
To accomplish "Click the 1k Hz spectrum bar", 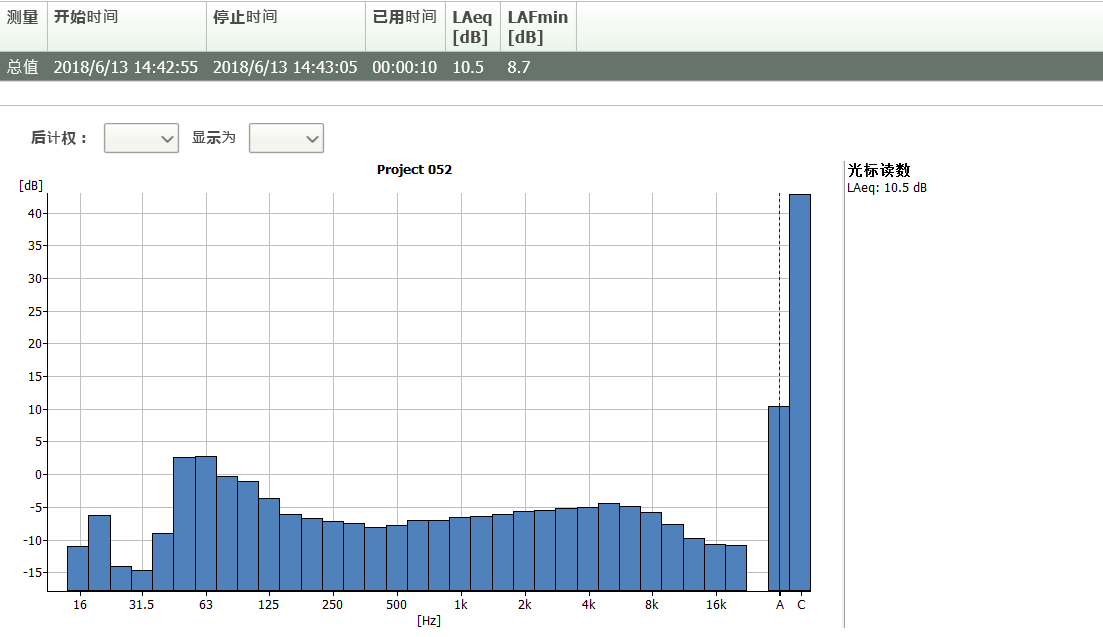I will point(460,554).
